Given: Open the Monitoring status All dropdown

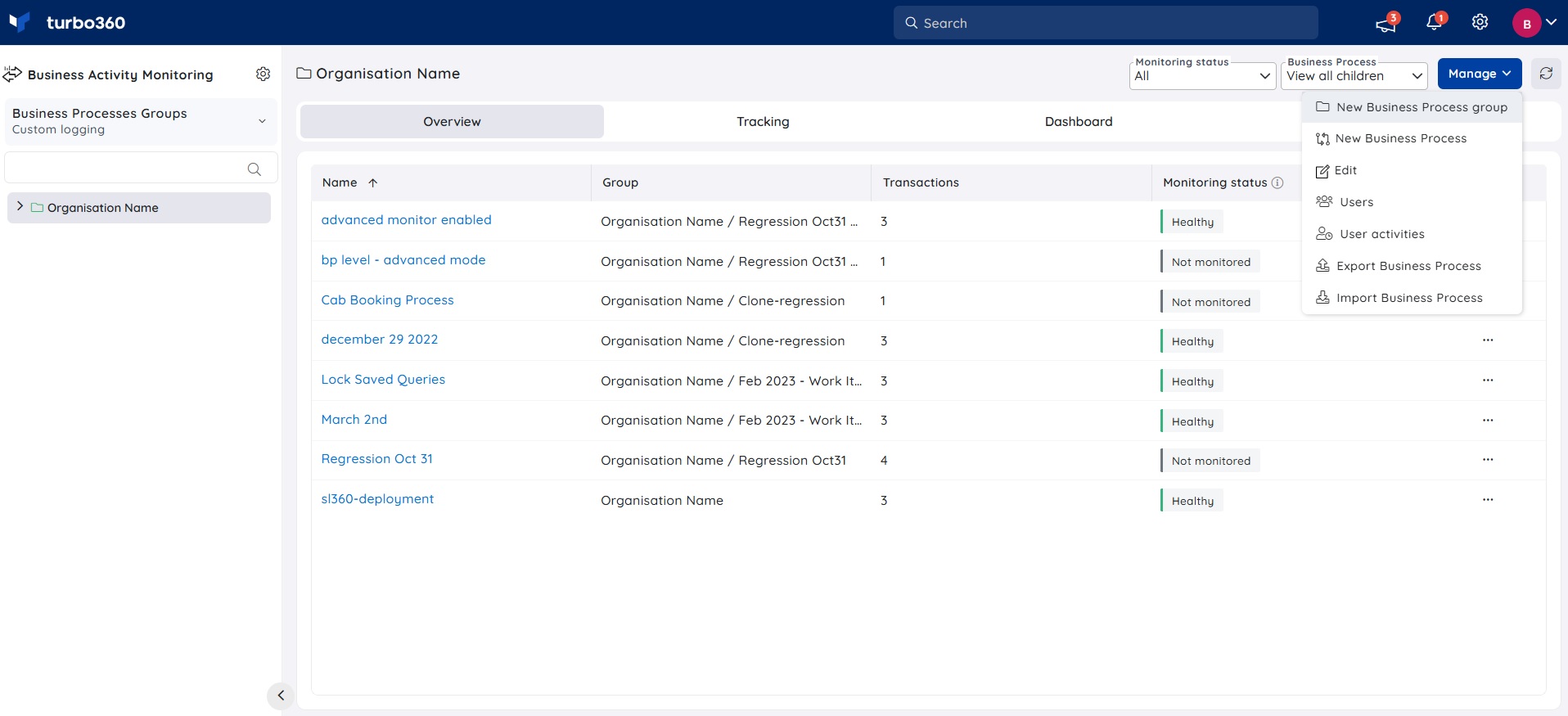Looking at the screenshot, I should tap(1202, 76).
